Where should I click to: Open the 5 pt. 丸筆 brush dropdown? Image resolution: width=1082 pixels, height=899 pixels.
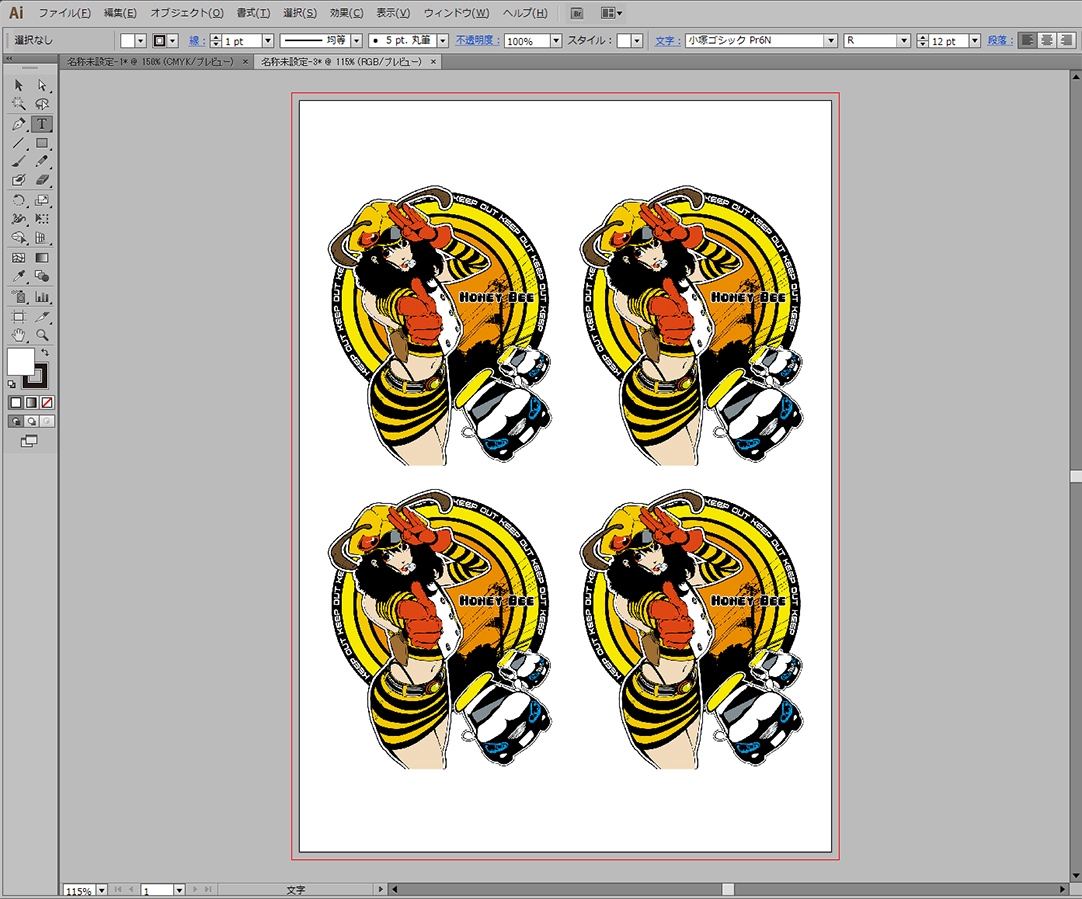click(x=443, y=41)
